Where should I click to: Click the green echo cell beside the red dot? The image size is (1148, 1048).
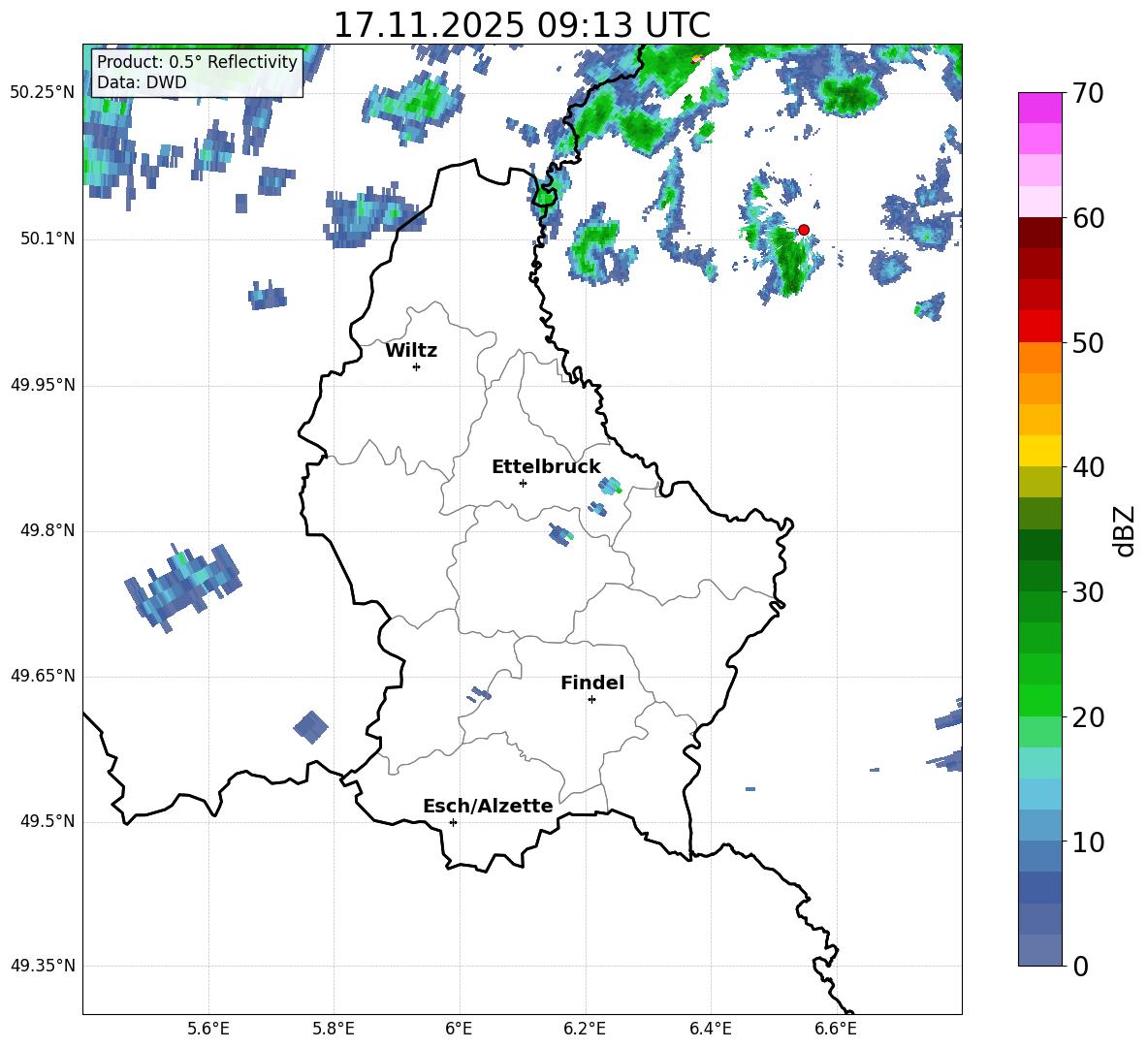pos(789,258)
